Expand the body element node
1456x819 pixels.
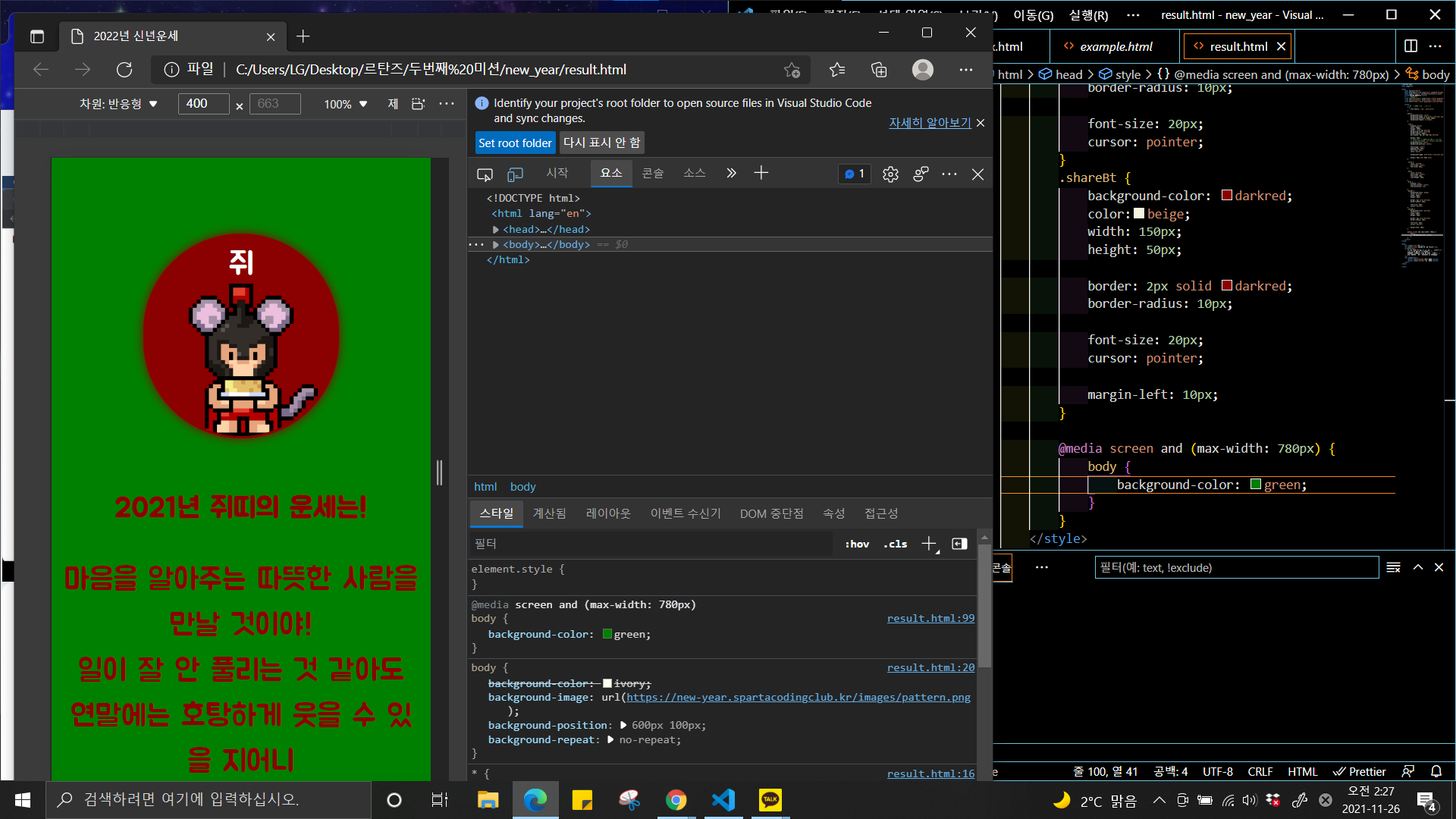pos(496,245)
